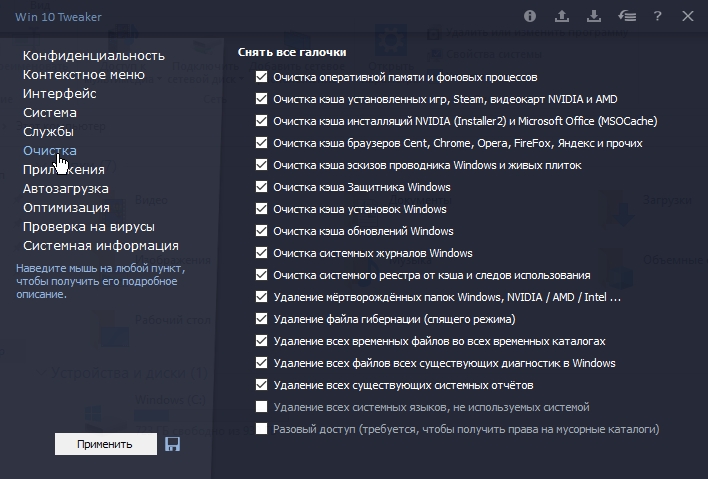Viewport: 708px width, 479px height.
Task: Click the restore defaults list arrow icon
Action: coord(627,17)
